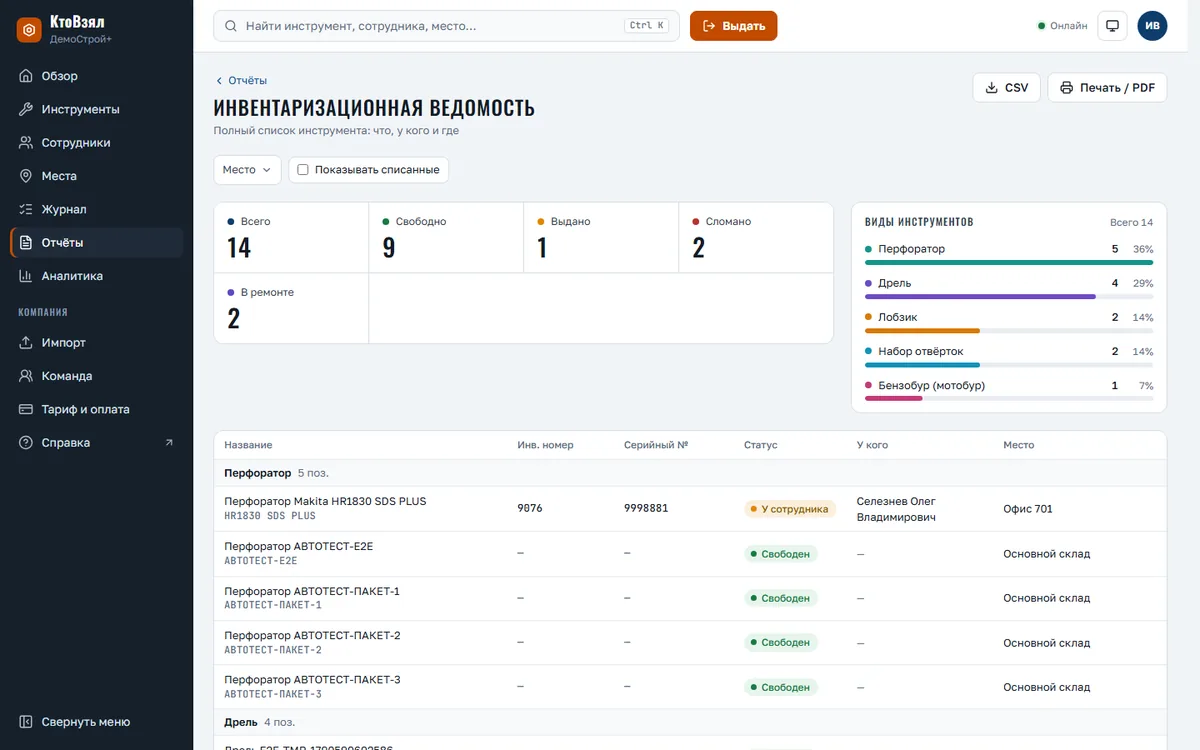Select the Перфоратор АВТОТЕСТ-ПАКЕТ-2 name
Screen dimensions: 1200x750
pos(312,635)
